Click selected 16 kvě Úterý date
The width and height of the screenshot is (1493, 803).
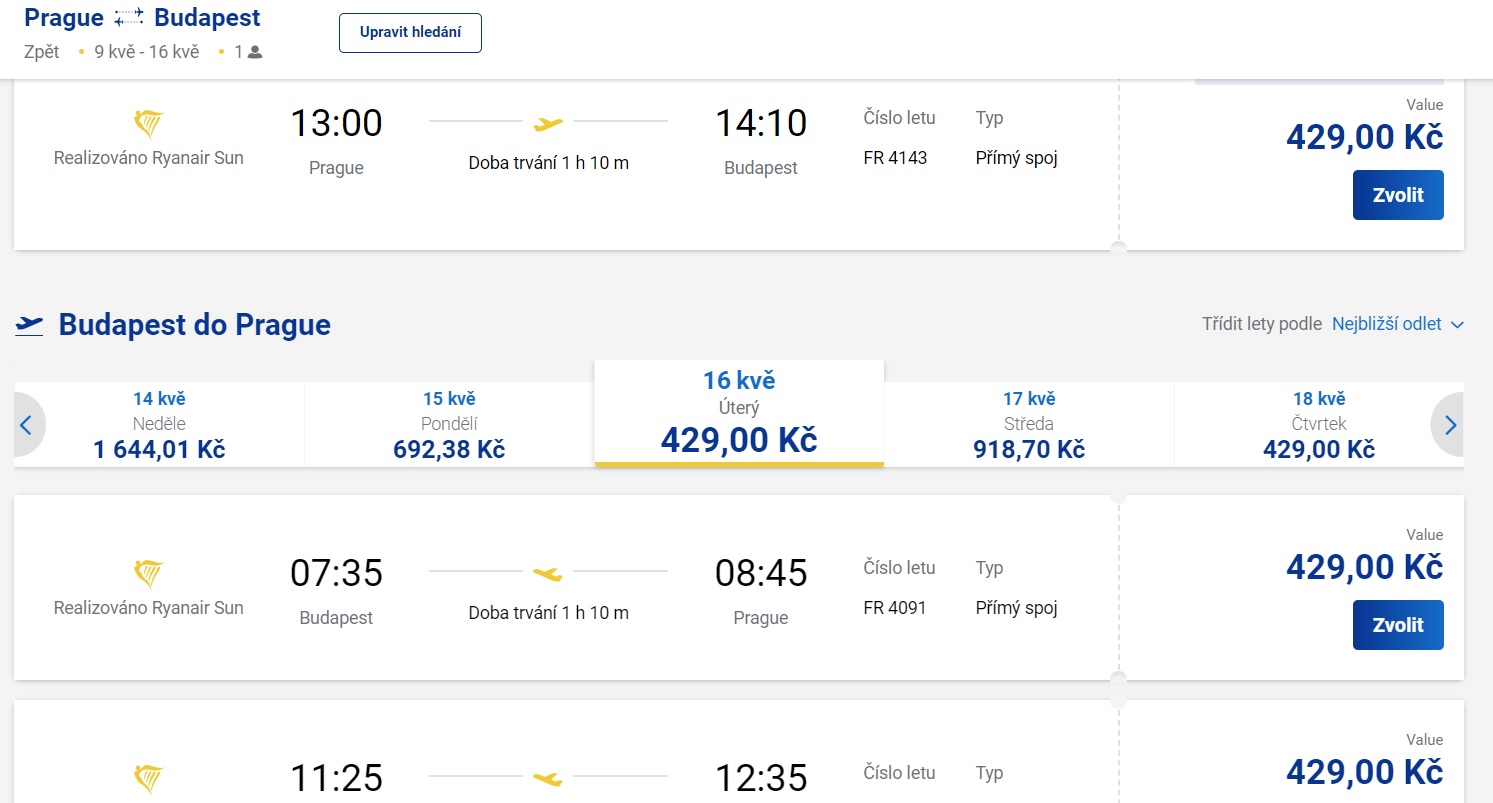(739, 412)
